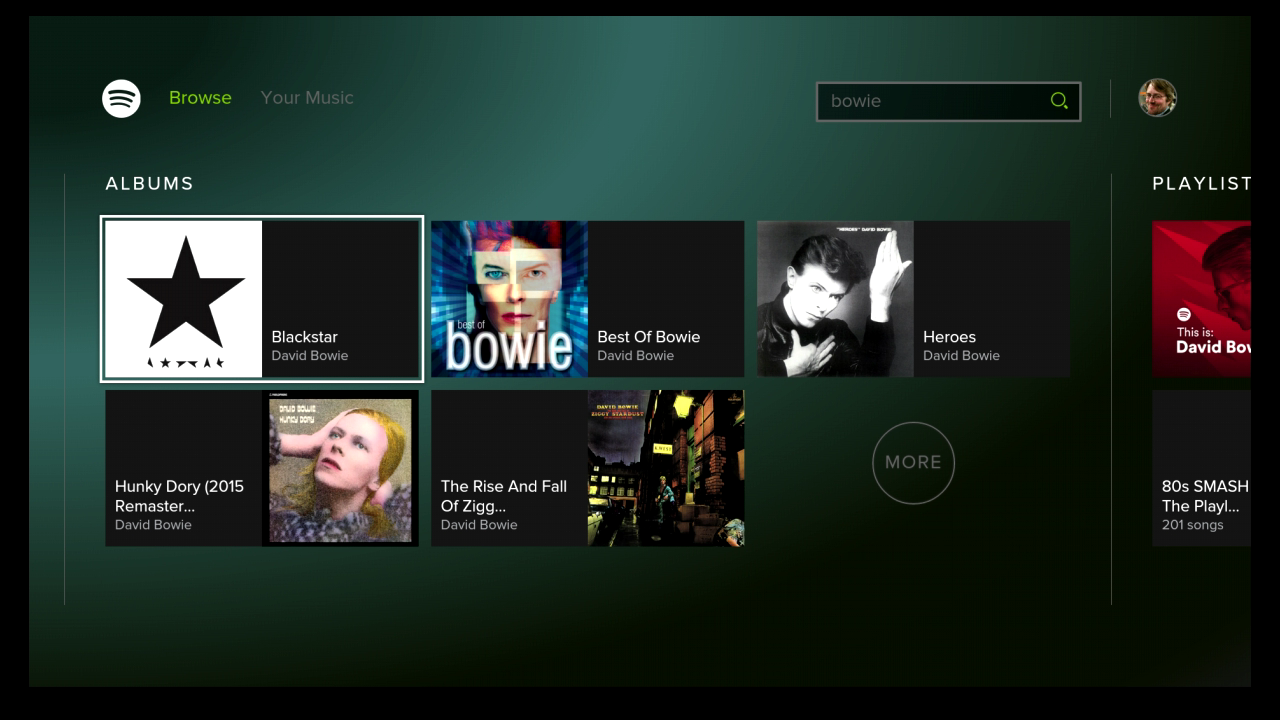Open the Your Music tab

(307, 97)
